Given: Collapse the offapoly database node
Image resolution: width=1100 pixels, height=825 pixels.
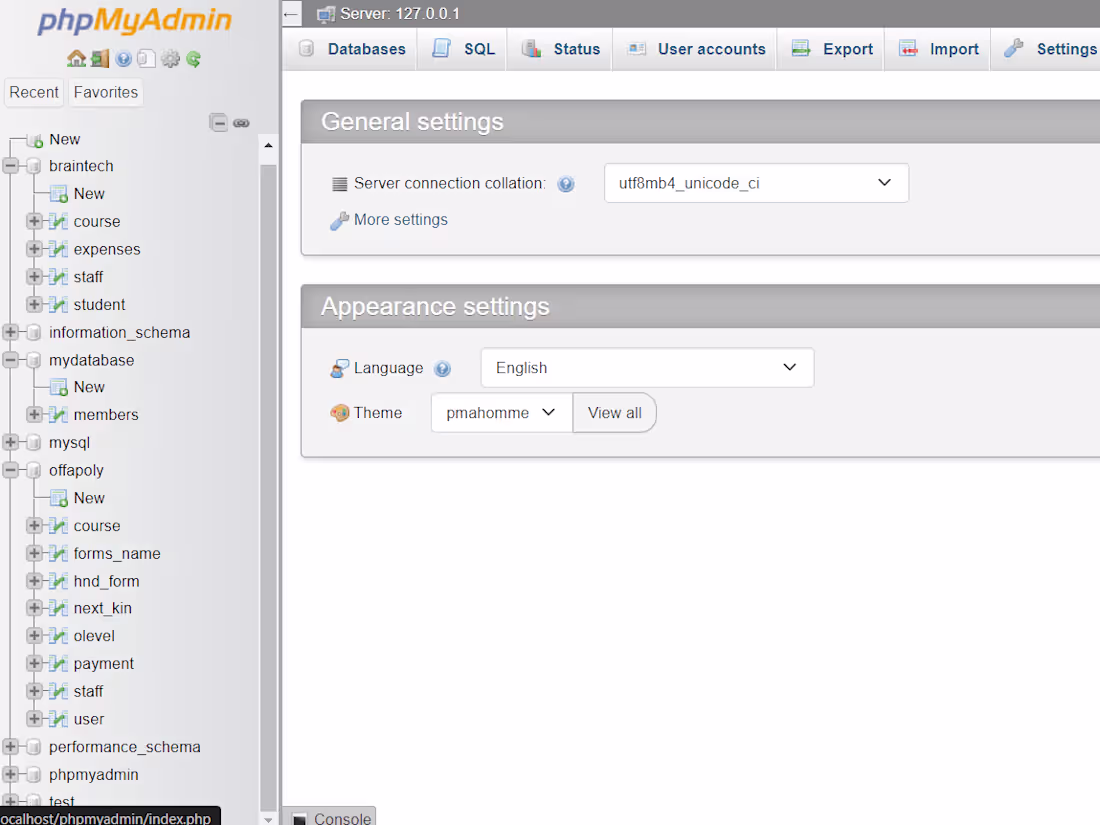Looking at the screenshot, I should point(11,470).
